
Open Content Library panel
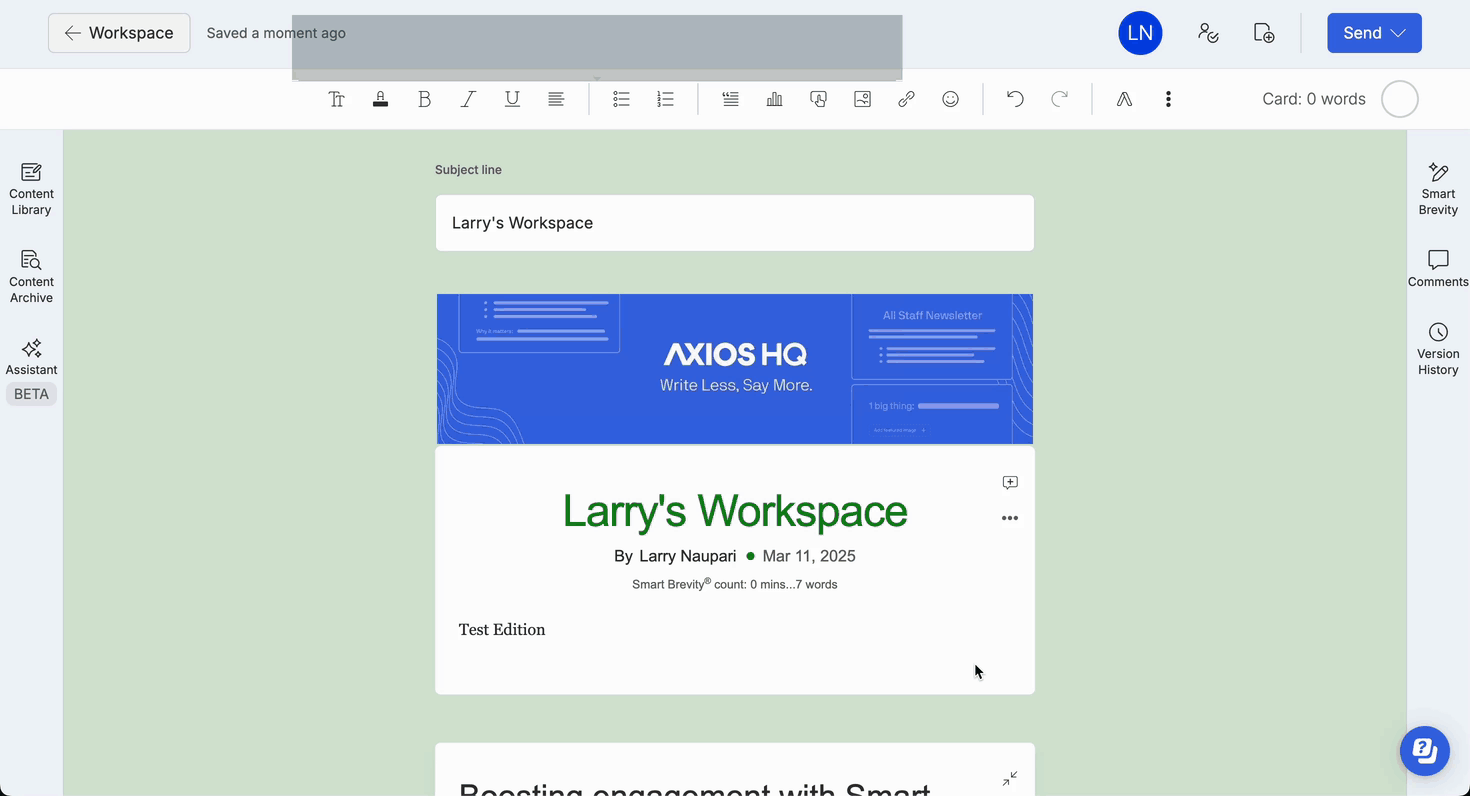pos(31,190)
